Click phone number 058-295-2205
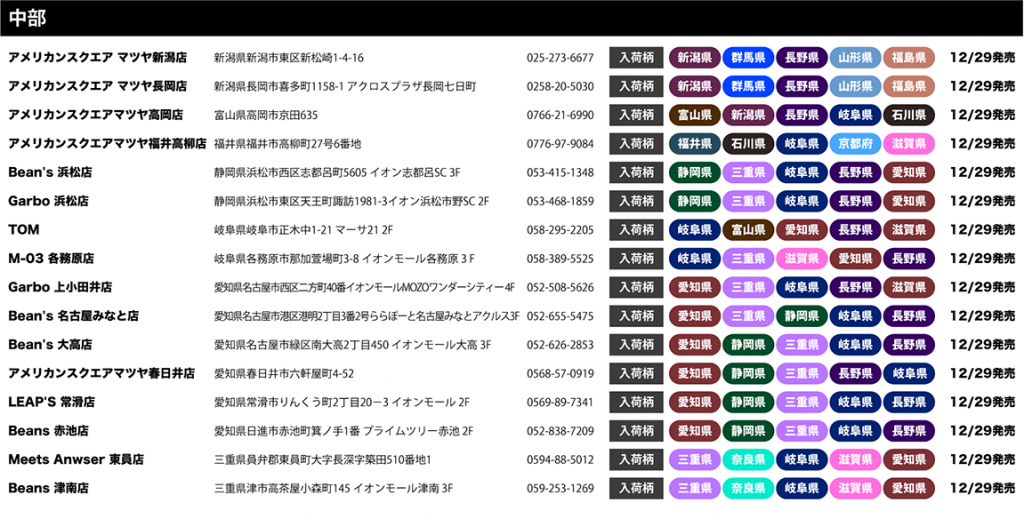 point(560,231)
